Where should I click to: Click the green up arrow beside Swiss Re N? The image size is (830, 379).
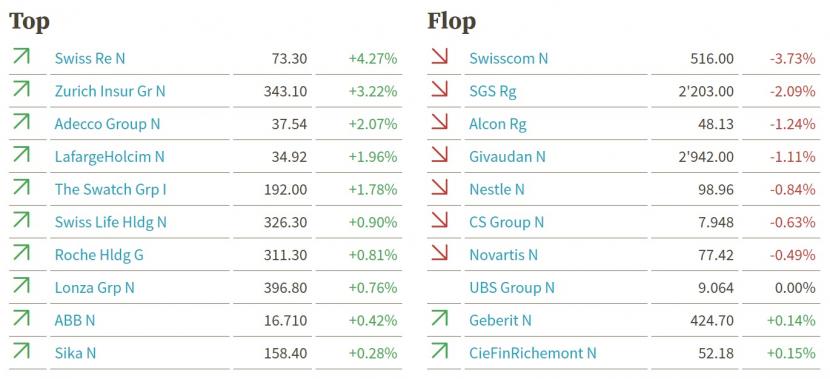point(21,56)
